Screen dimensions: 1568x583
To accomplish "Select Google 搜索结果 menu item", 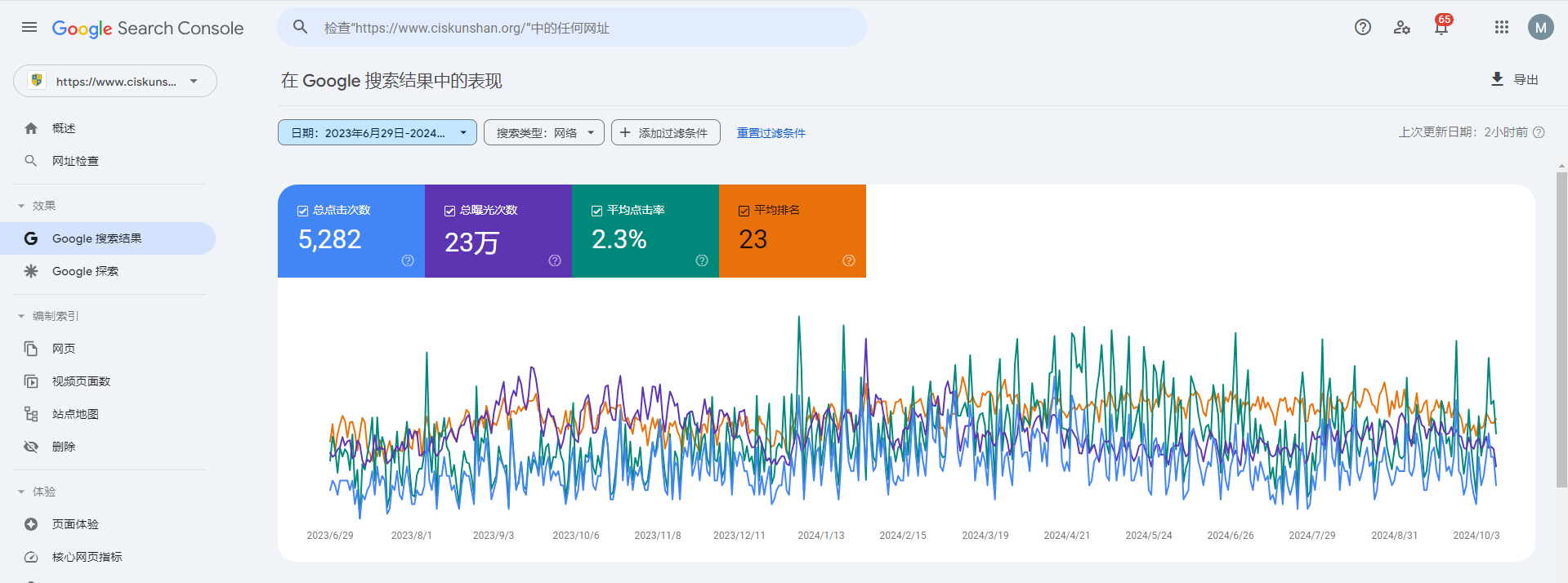I will pyautogui.click(x=108, y=238).
